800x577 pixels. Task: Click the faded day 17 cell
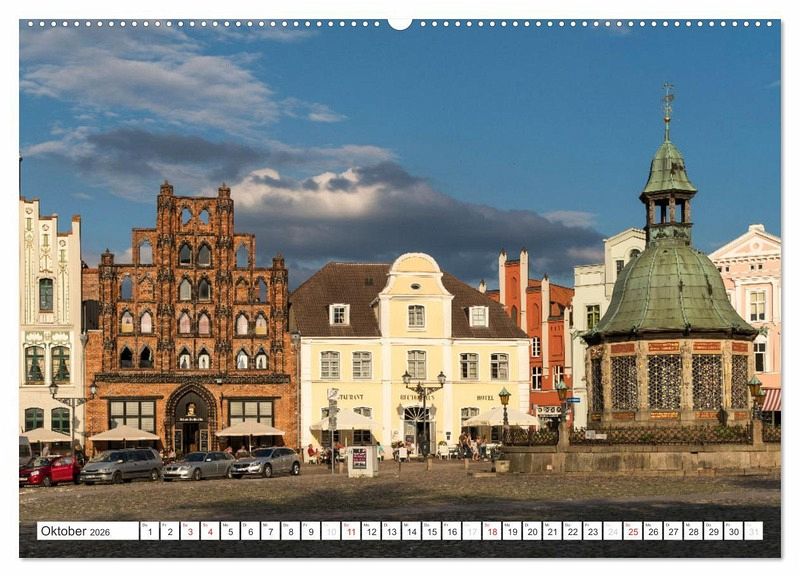(472, 531)
